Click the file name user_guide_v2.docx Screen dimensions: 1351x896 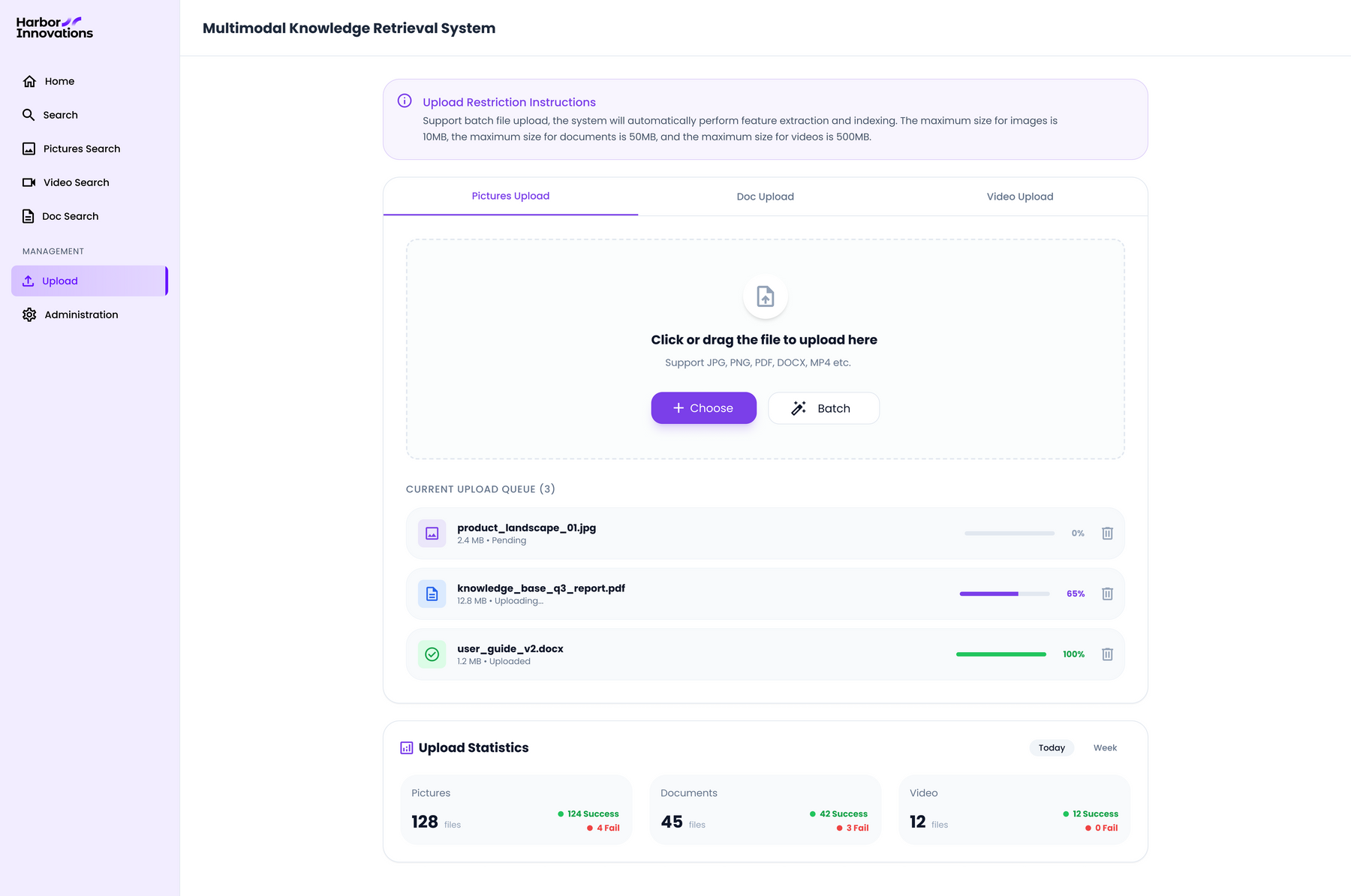point(510,649)
